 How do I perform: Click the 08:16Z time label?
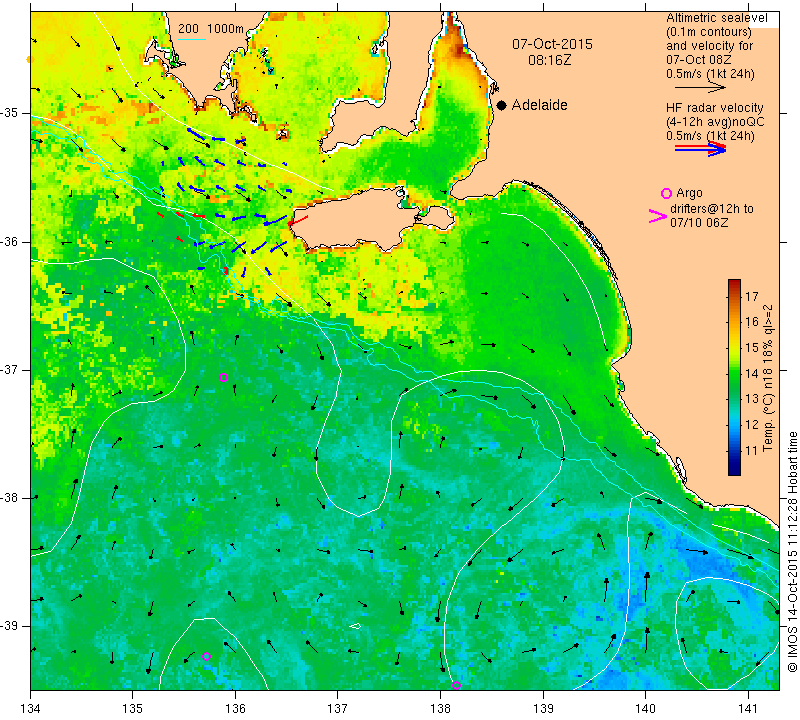[549, 60]
